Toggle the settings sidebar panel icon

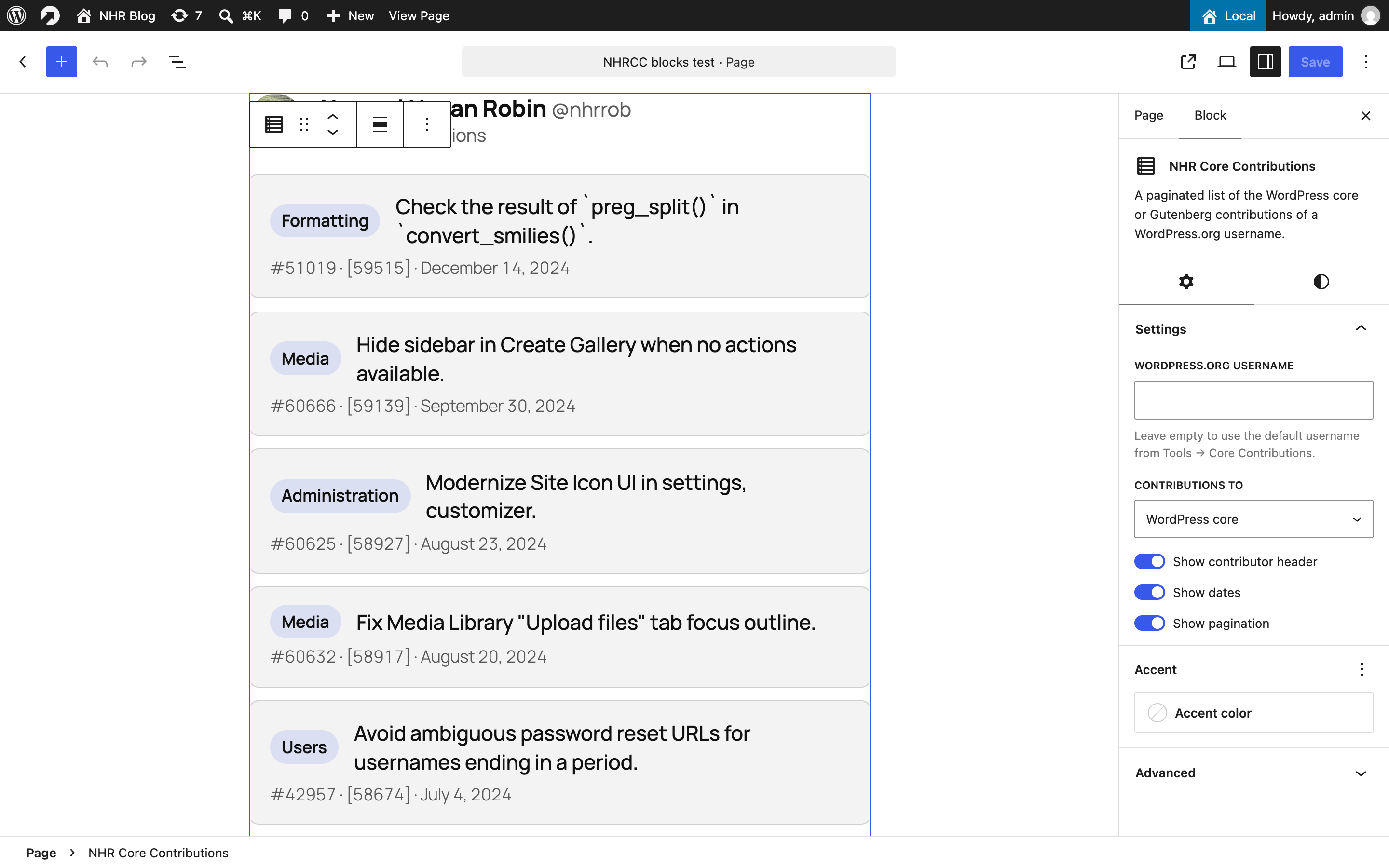1265,61
